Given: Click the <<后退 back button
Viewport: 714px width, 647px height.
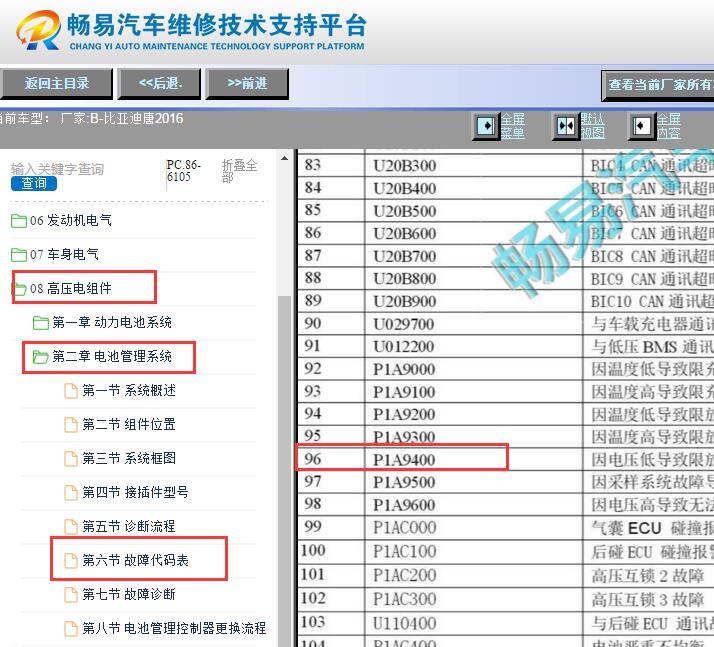Looking at the screenshot, I should click(x=159, y=84).
